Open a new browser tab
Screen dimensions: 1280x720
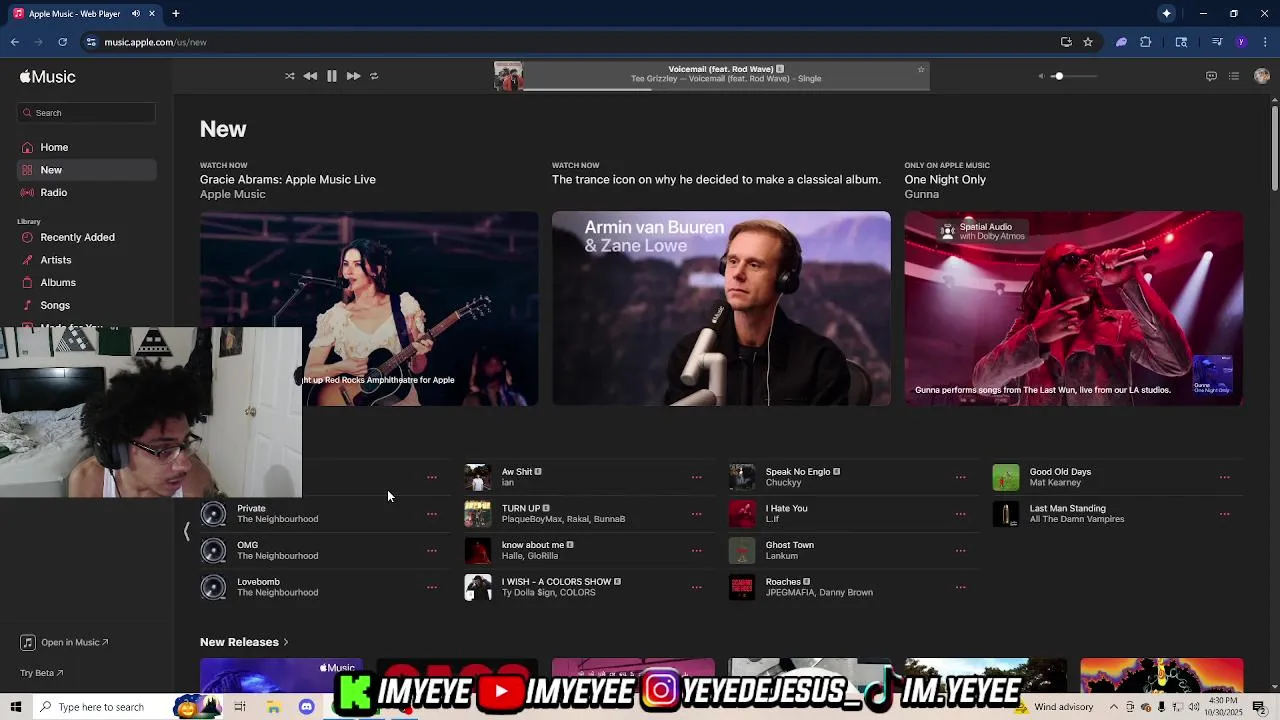click(x=175, y=14)
